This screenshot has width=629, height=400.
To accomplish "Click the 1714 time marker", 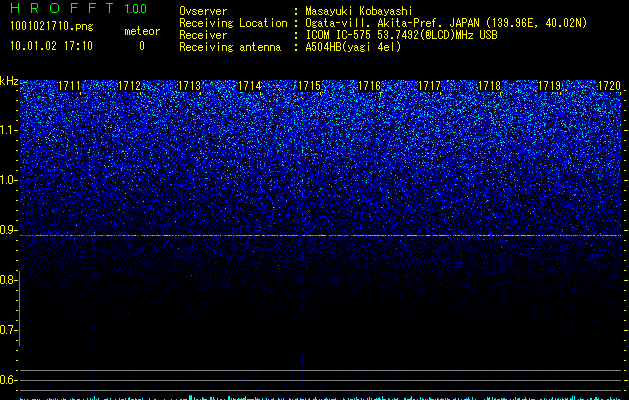I will (x=250, y=86).
